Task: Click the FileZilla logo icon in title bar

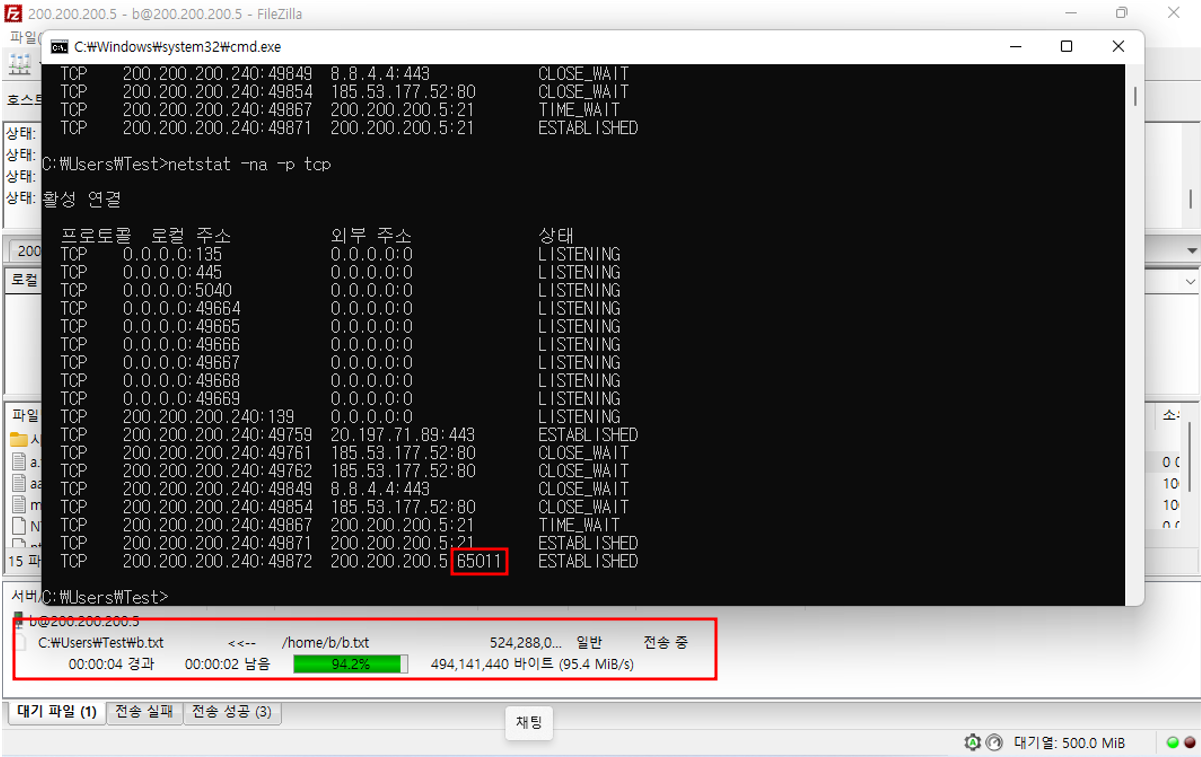Action: tap(13, 14)
